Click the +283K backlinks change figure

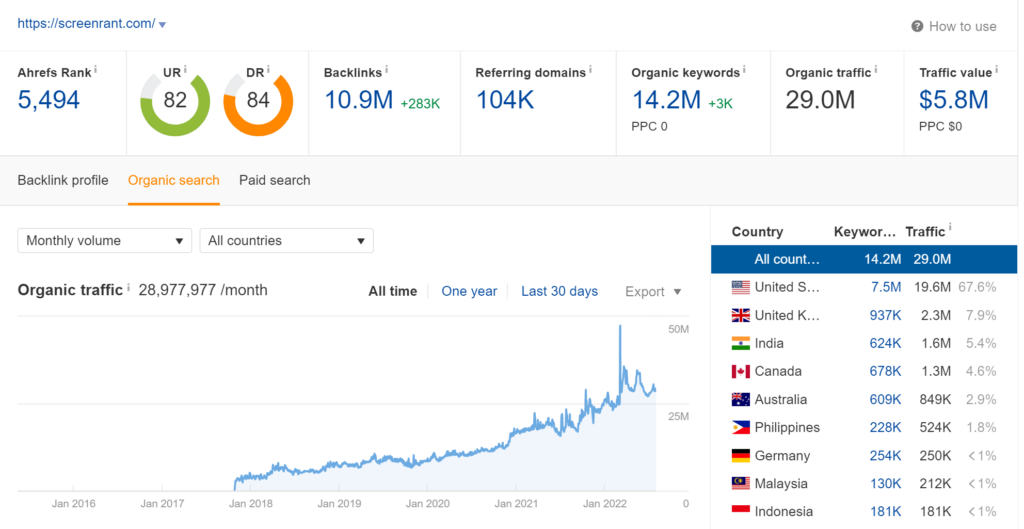[421, 103]
